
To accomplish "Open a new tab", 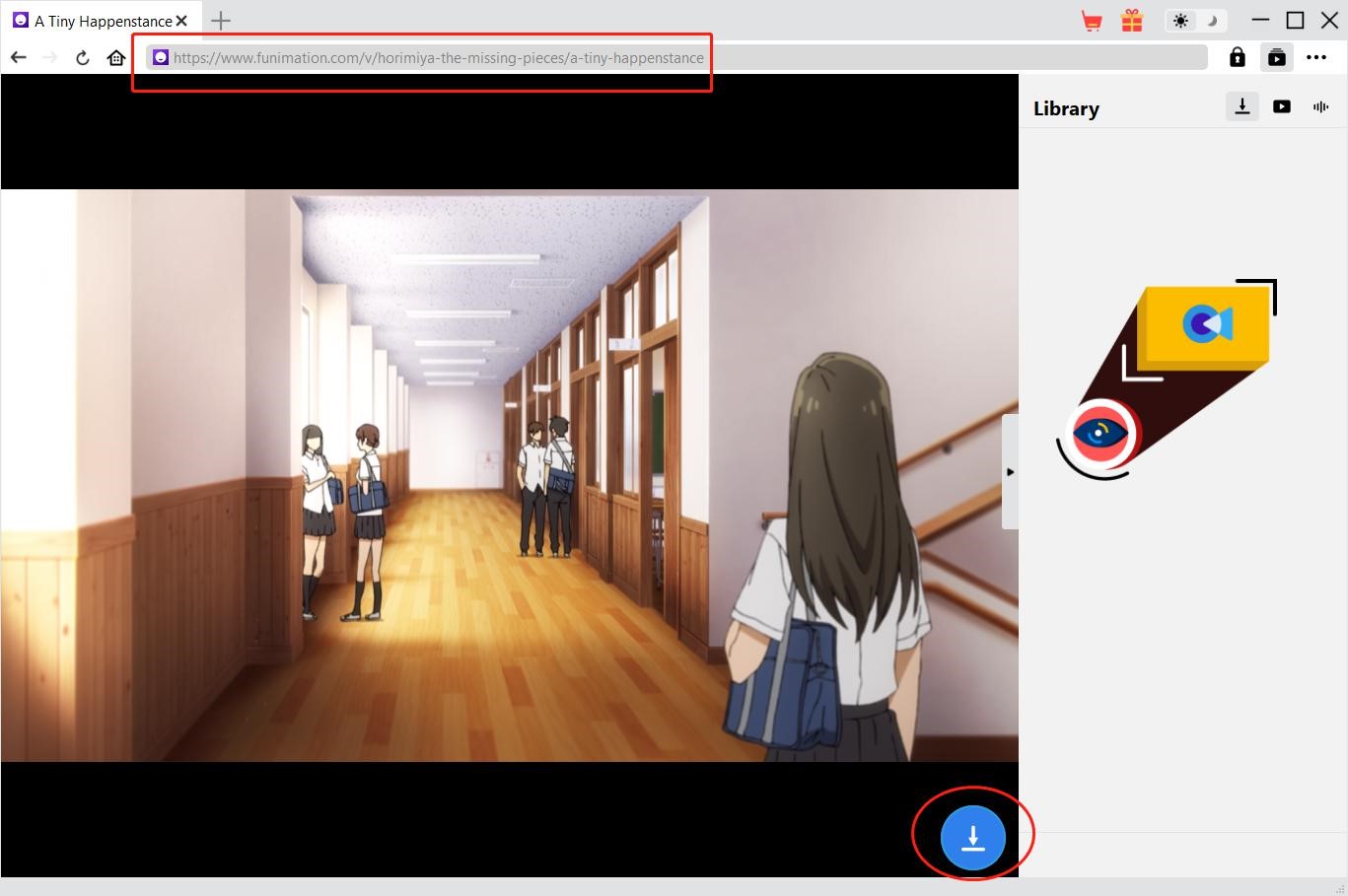I will (x=221, y=21).
